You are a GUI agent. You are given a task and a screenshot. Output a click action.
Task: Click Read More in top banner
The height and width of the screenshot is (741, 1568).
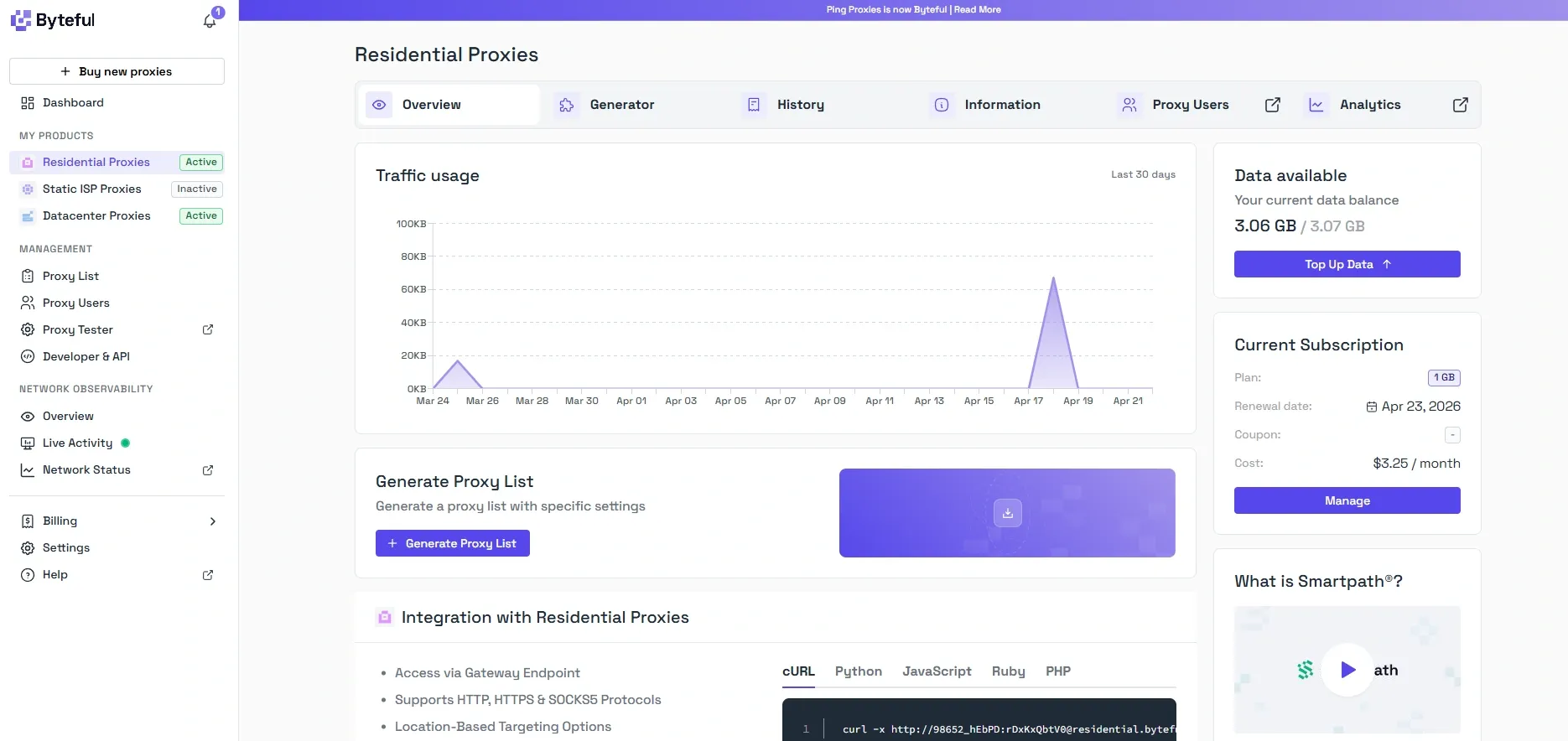click(977, 10)
